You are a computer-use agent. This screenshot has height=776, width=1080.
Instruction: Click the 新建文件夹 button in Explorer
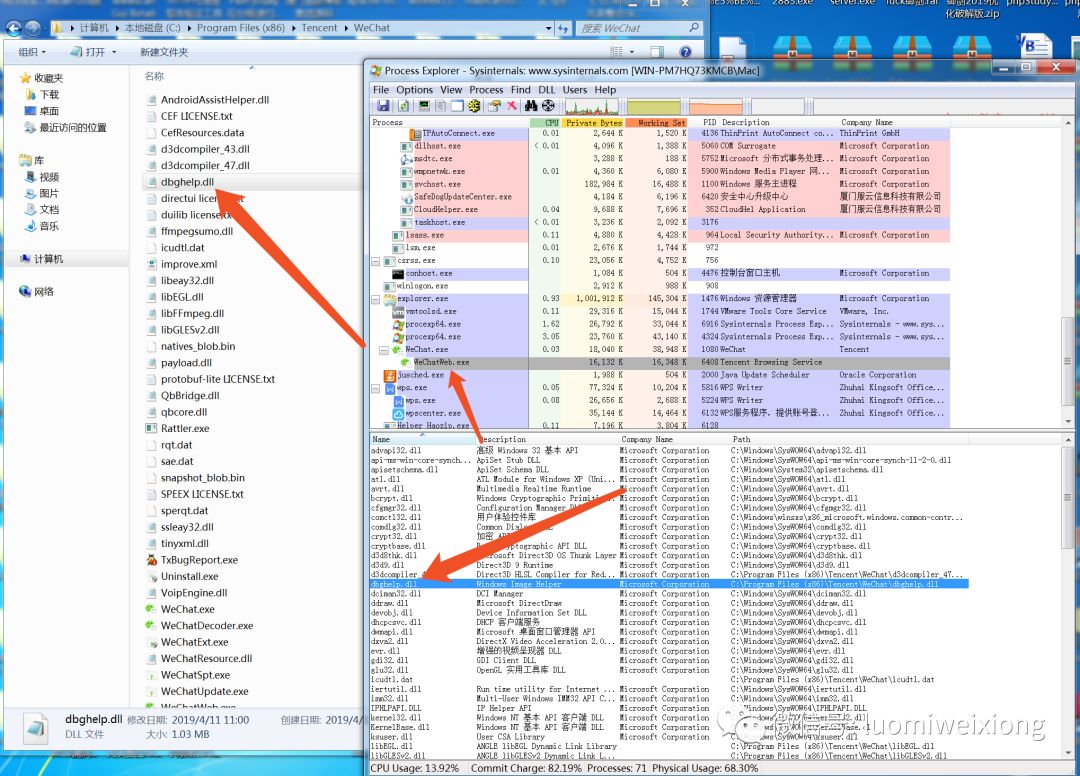click(x=164, y=52)
